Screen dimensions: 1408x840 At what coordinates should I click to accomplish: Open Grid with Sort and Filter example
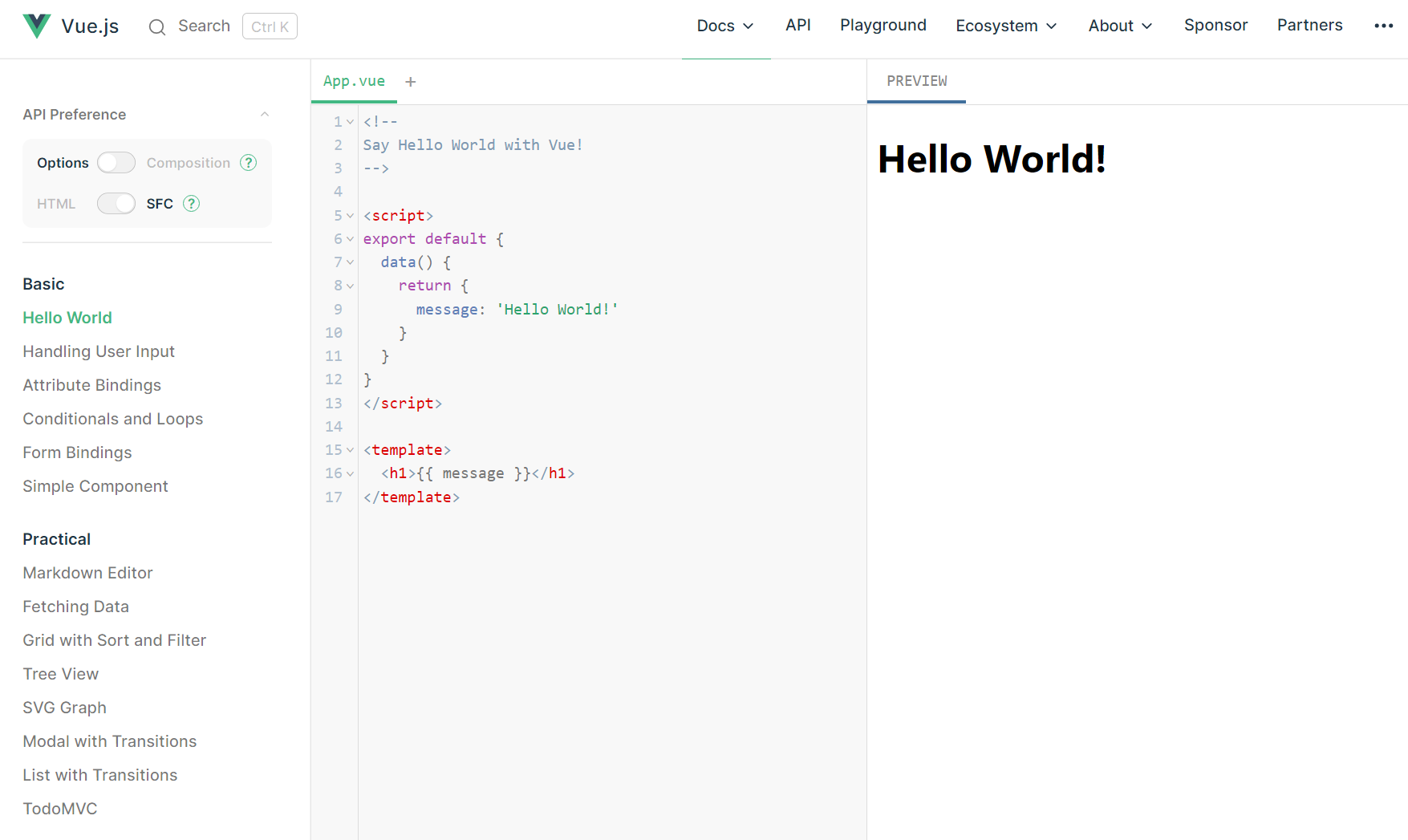tap(115, 640)
